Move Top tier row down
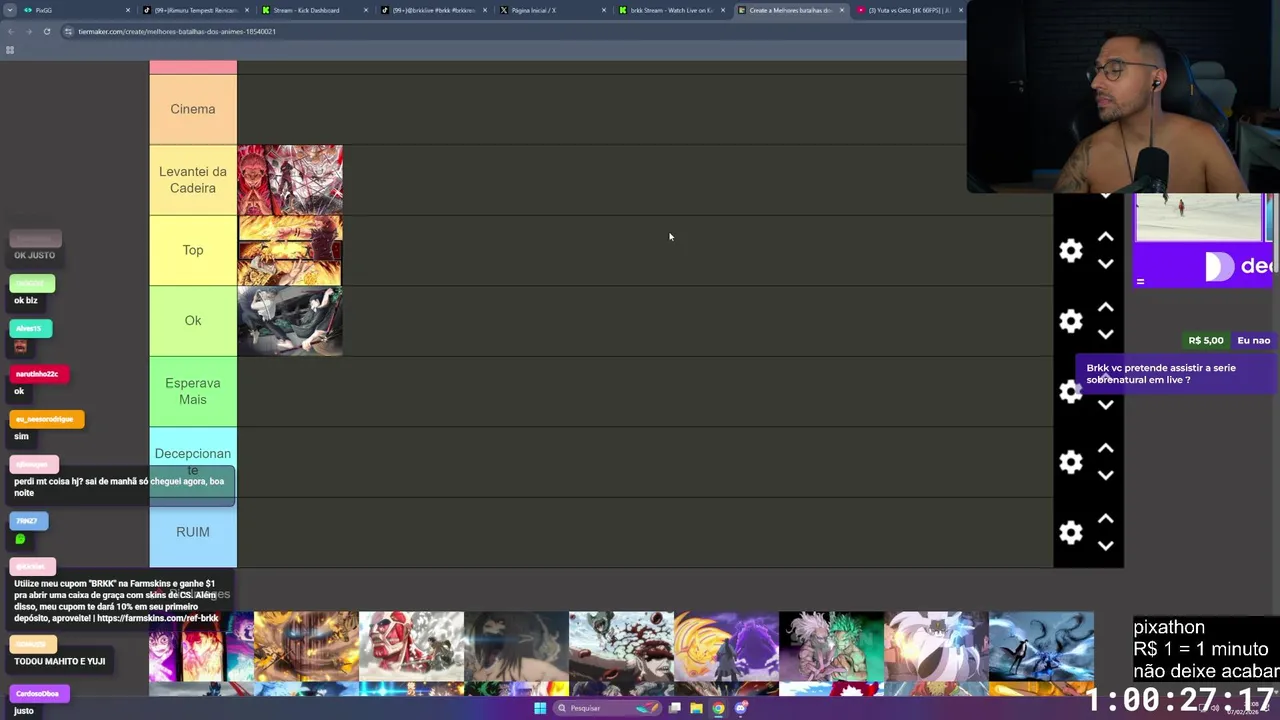The width and height of the screenshot is (1280, 720). (1105, 263)
